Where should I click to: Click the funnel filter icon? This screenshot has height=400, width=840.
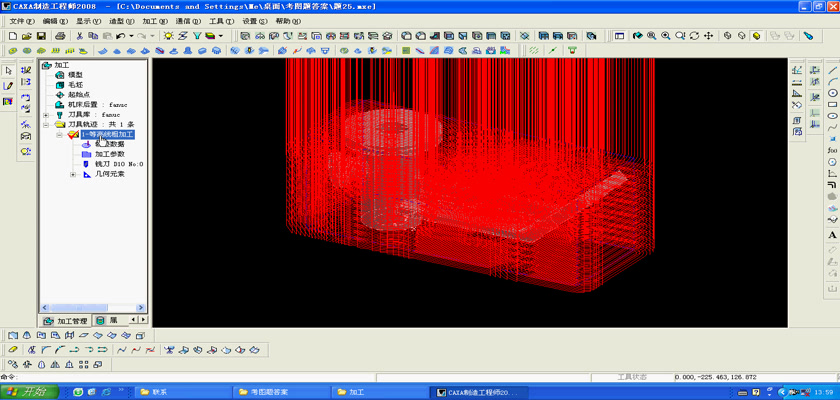197,36
